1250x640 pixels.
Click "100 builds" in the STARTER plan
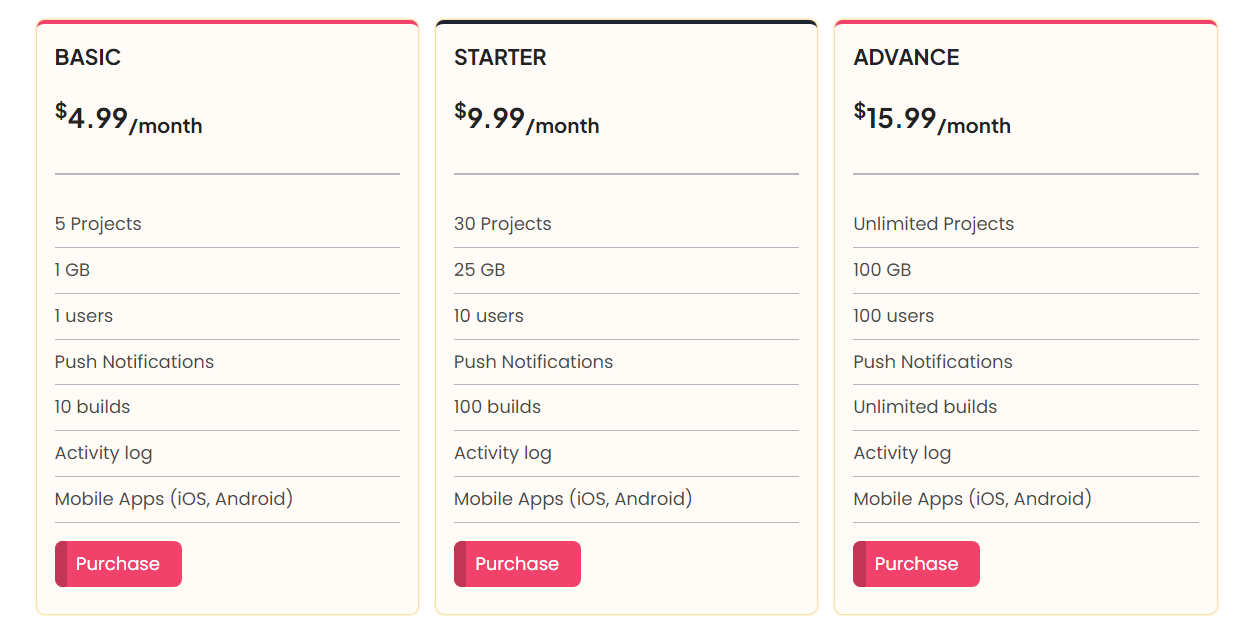tap(497, 407)
